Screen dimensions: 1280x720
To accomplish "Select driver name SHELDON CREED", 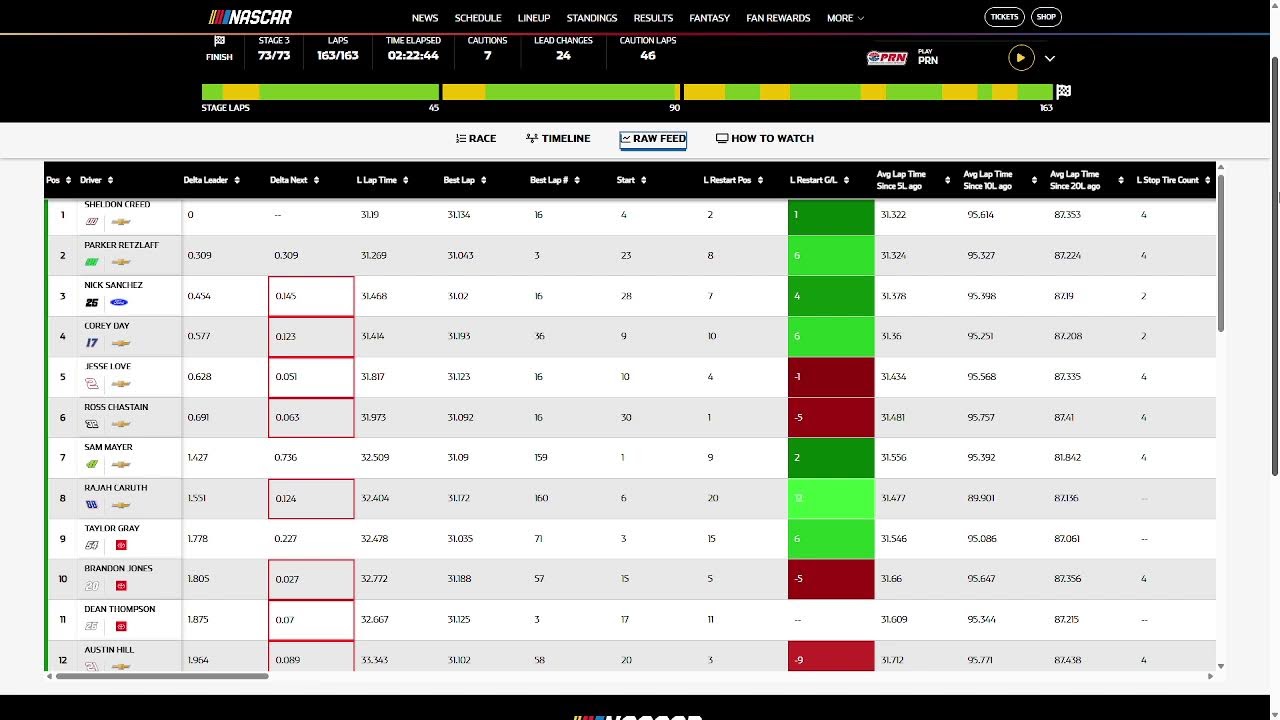I will click(117, 204).
